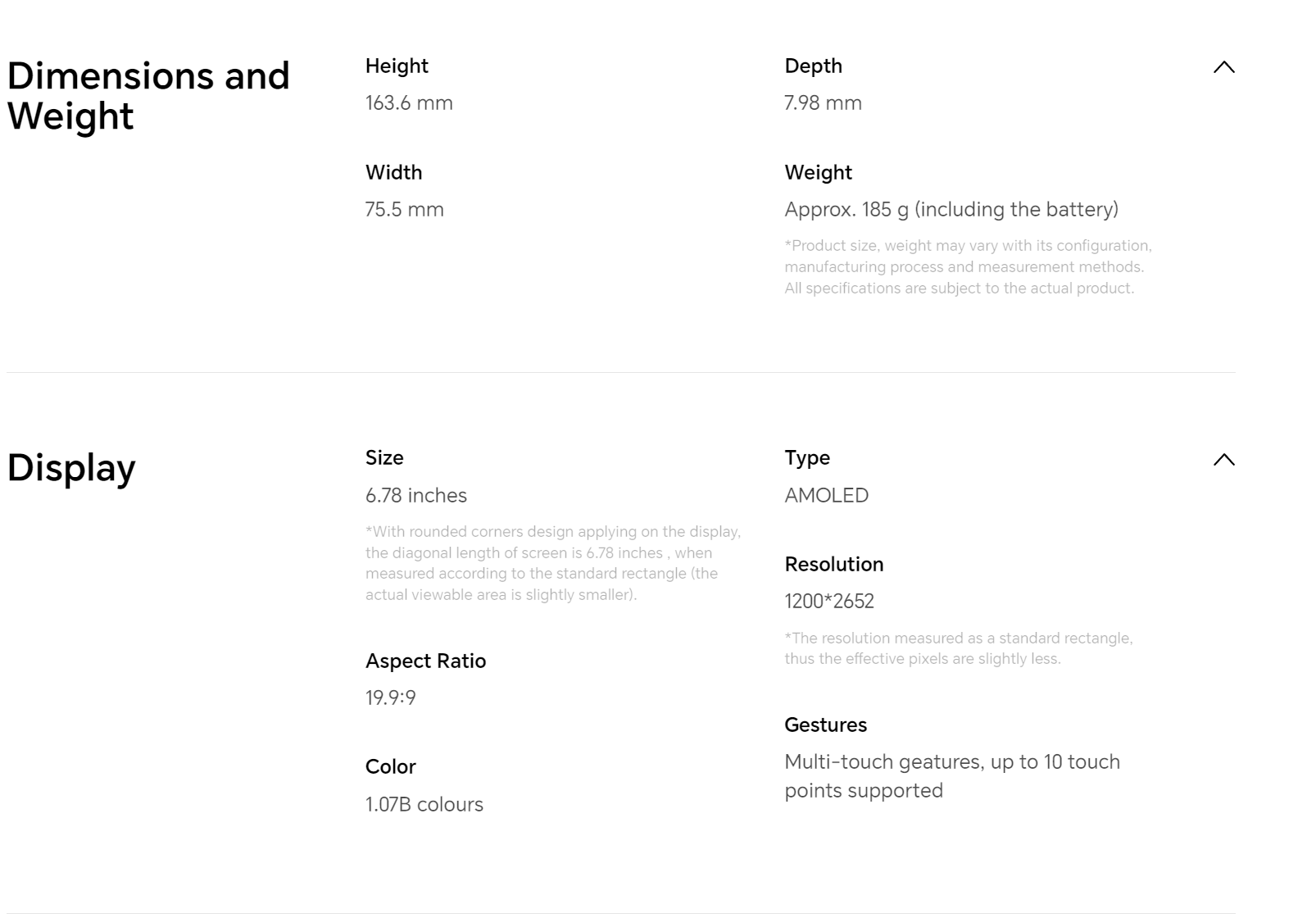Screen dimensions: 1316x918
Task: Click the product size disclaimer footnote
Action: (x=968, y=267)
